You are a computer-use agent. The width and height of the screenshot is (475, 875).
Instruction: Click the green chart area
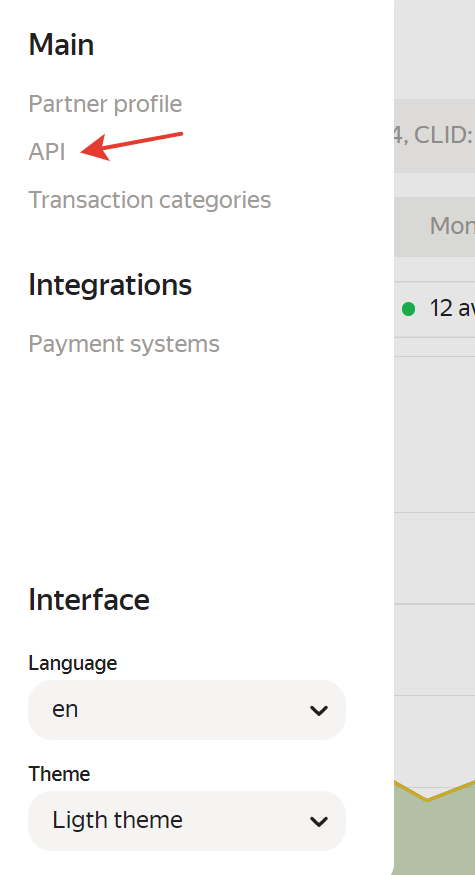[x=434, y=831]
